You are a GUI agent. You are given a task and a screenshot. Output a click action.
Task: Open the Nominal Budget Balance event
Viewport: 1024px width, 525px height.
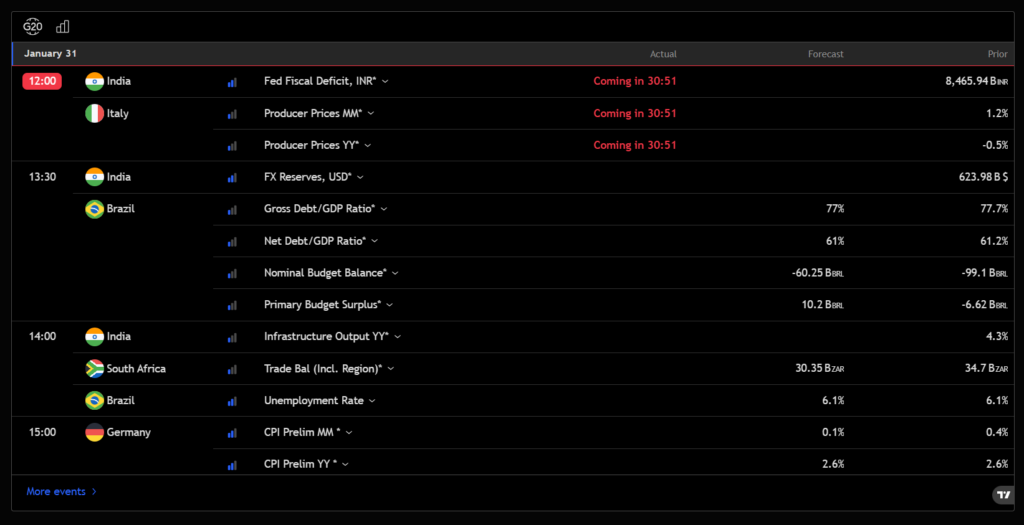(x=324, y=273)
